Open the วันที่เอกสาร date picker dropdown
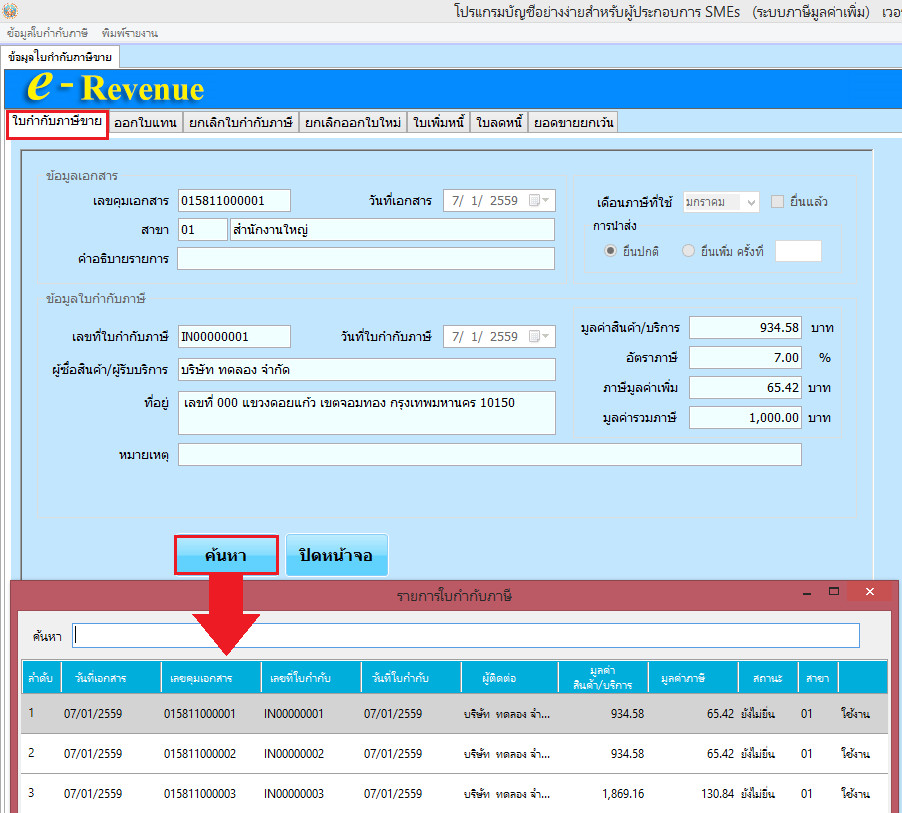This screenshot has height=813, width=902. coord(538,201)
